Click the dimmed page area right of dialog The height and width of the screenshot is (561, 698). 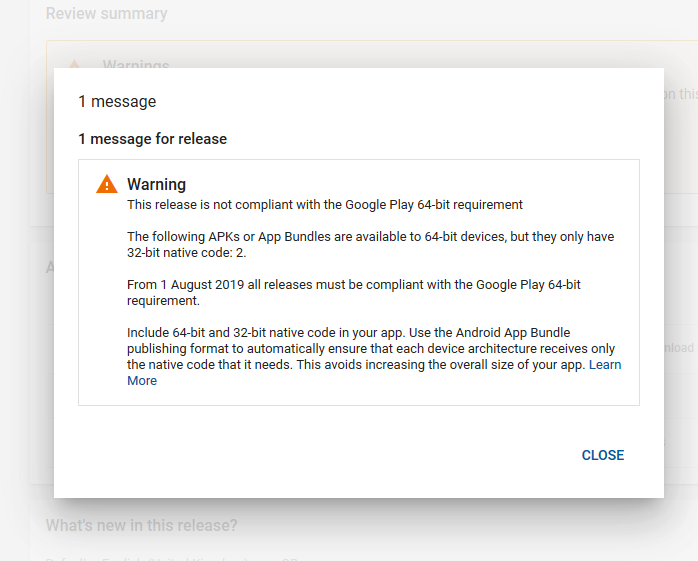click(681, 276)
